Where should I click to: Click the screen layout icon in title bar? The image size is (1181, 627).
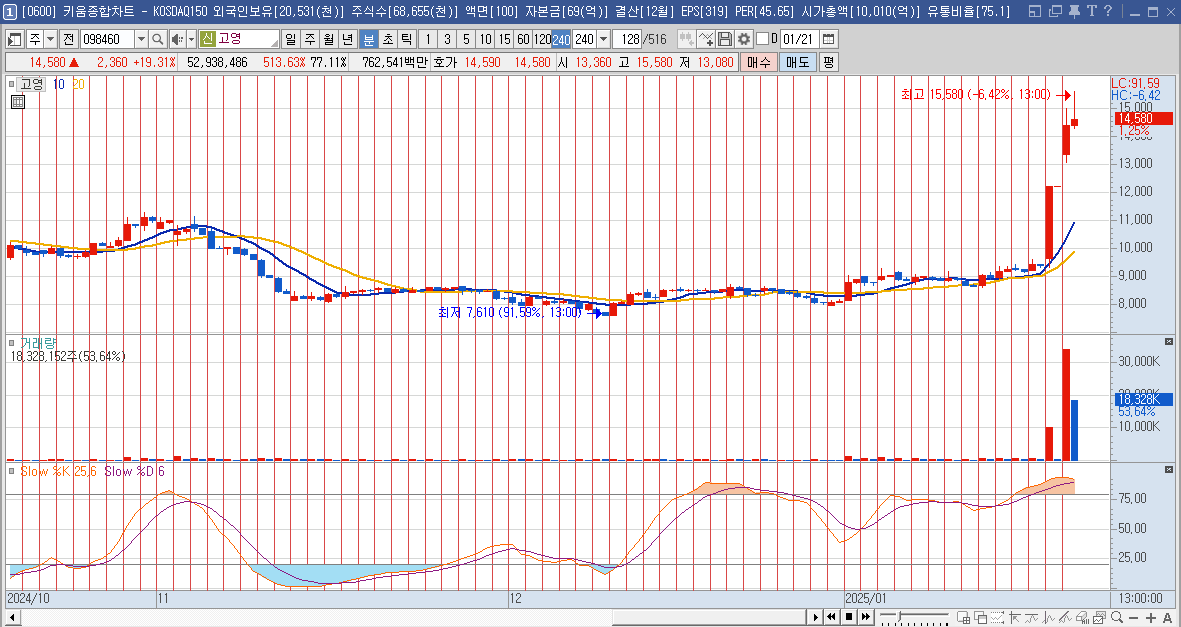point(1036,11)
